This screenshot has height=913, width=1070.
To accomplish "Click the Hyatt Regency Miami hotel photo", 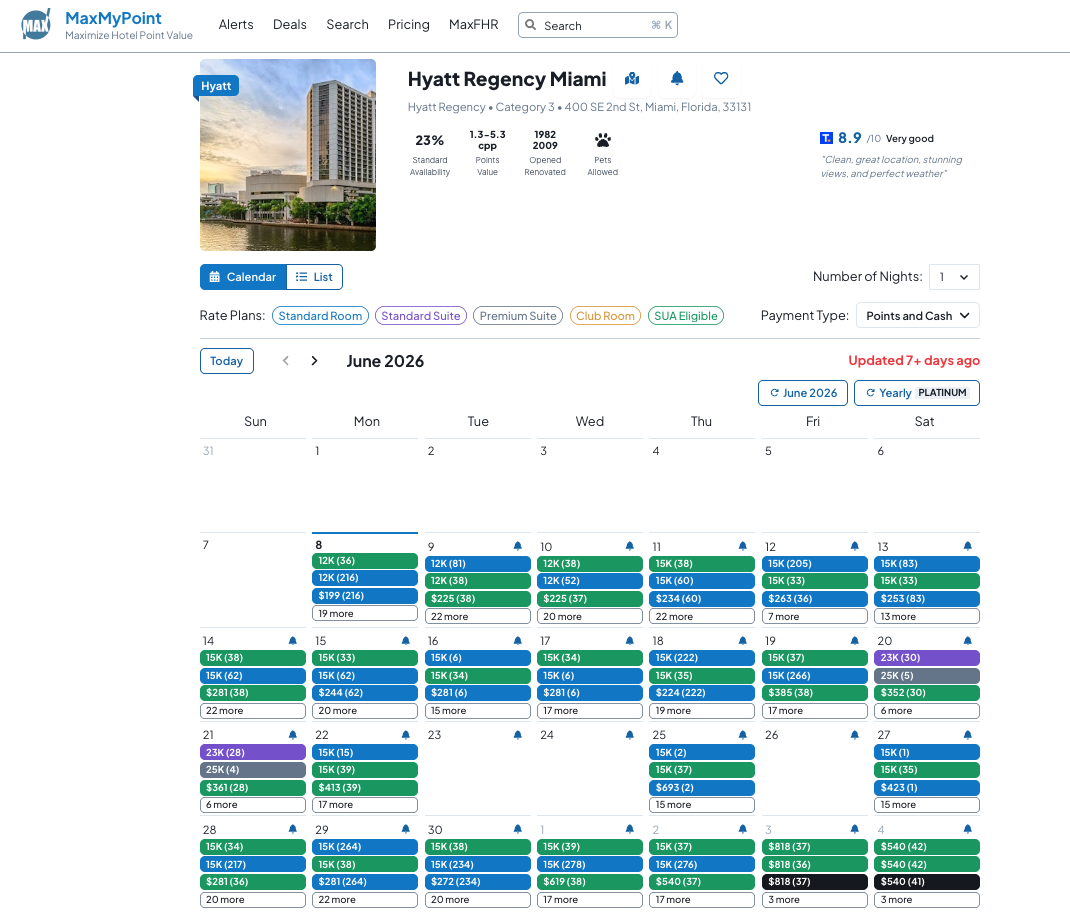I will (x=288, y=155).
